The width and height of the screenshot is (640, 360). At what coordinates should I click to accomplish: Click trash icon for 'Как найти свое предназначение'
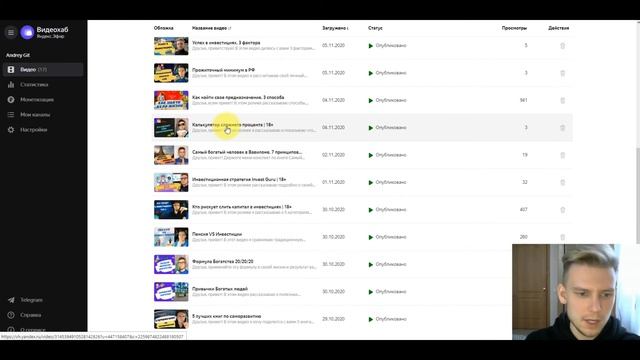[x=562, y=100]
